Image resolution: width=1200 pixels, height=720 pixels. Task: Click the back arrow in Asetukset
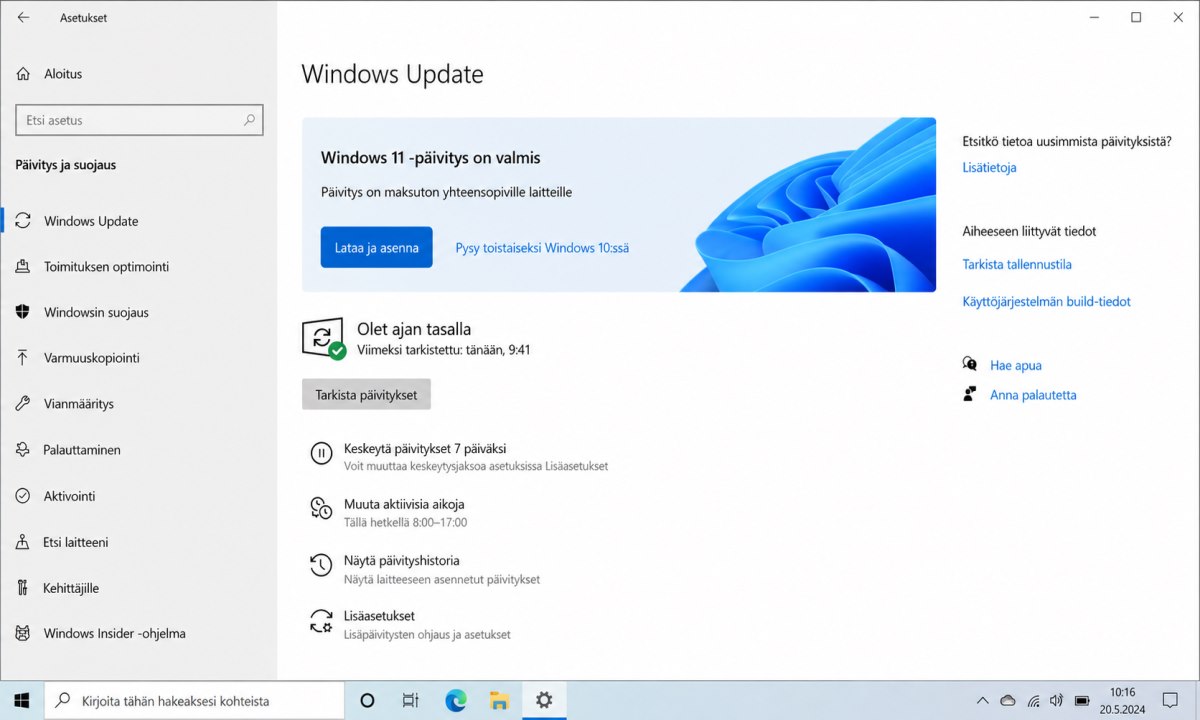[x=23, y=17]
